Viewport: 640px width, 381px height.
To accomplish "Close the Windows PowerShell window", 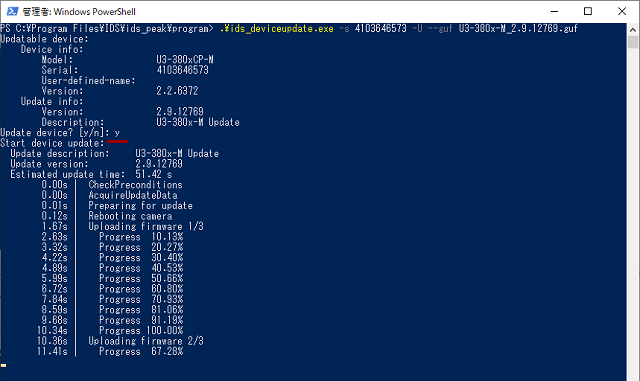I will point(622,11).
